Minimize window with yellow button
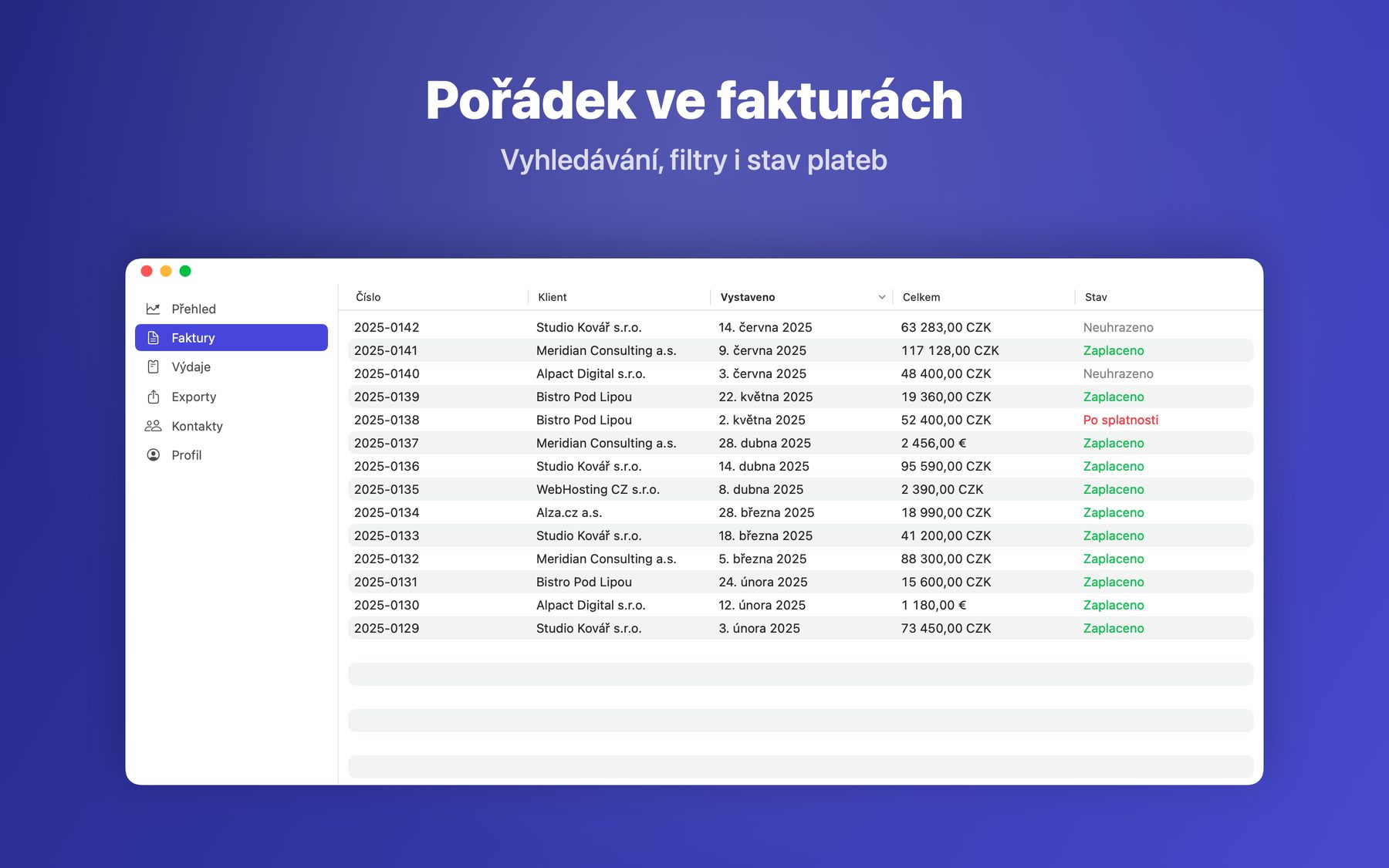The width and height of the screenshot is (1389, 868). (x=166, y=271)
